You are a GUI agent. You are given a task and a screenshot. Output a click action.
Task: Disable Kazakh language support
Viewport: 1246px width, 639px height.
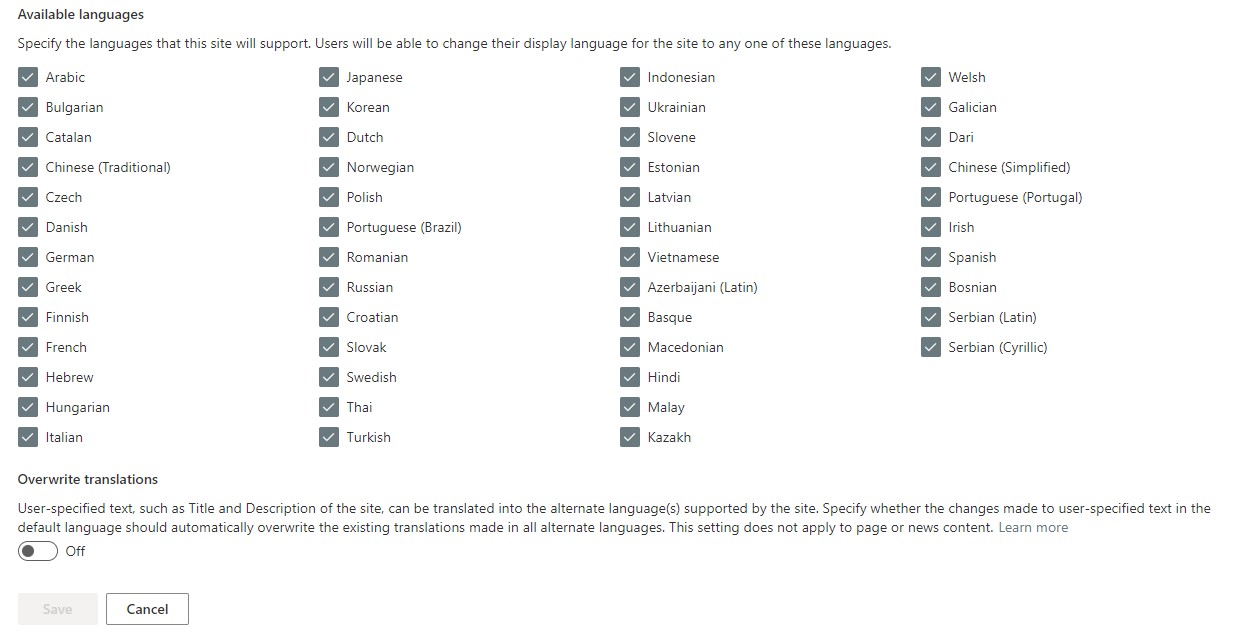click(x=630, y=437)
